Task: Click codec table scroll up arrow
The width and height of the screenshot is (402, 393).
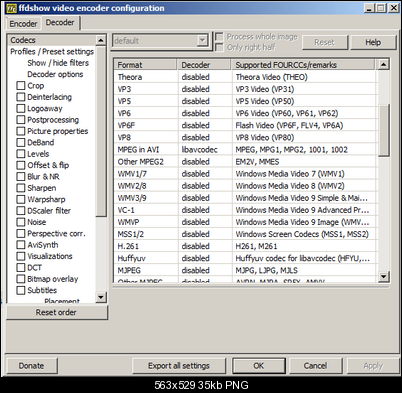Action: (384, 64)
